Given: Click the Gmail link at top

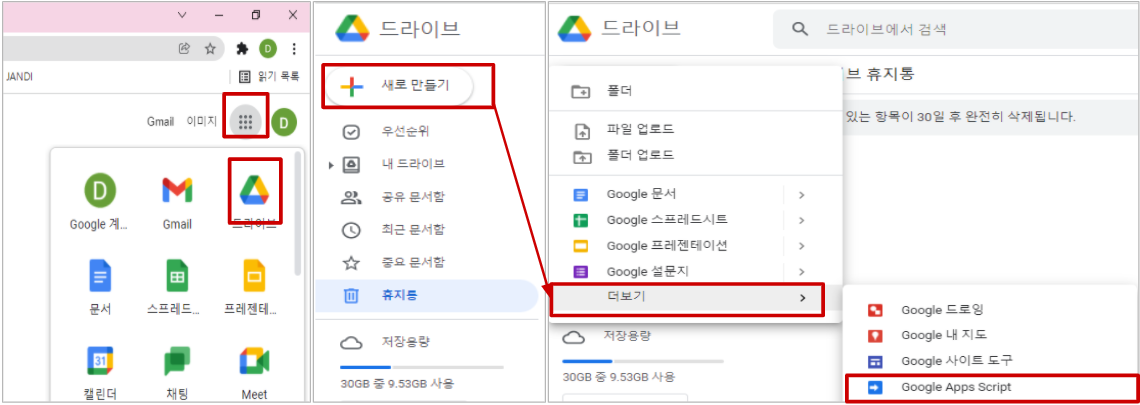Looking at the screenshot, I should click(x=160, y=122).
